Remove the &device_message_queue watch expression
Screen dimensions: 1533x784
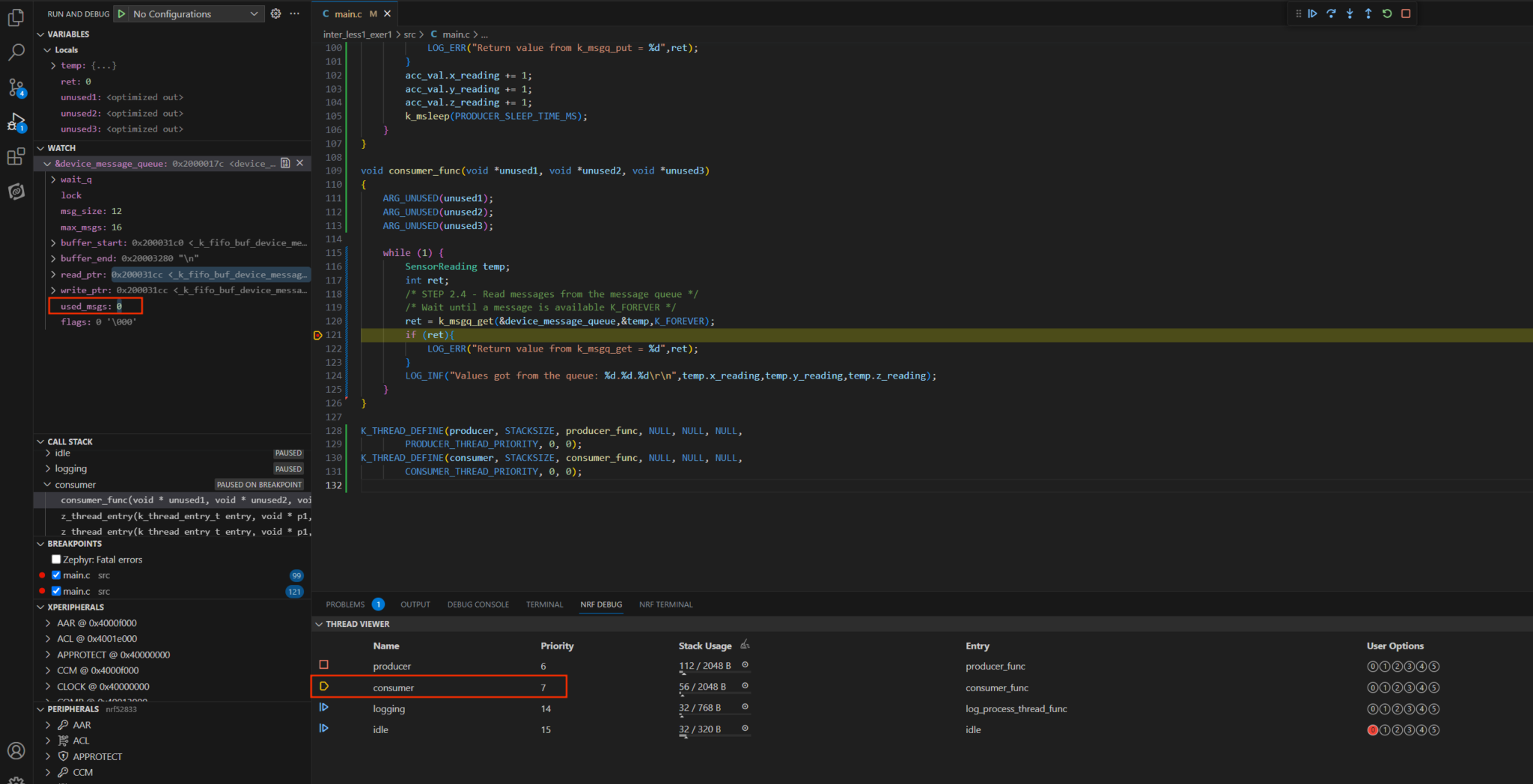(299, 163)
